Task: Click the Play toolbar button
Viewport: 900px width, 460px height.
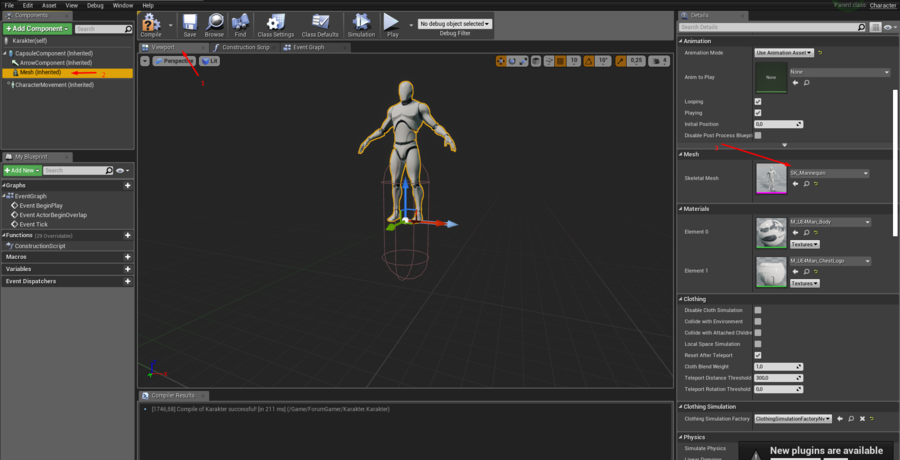Action: (392, 25)
